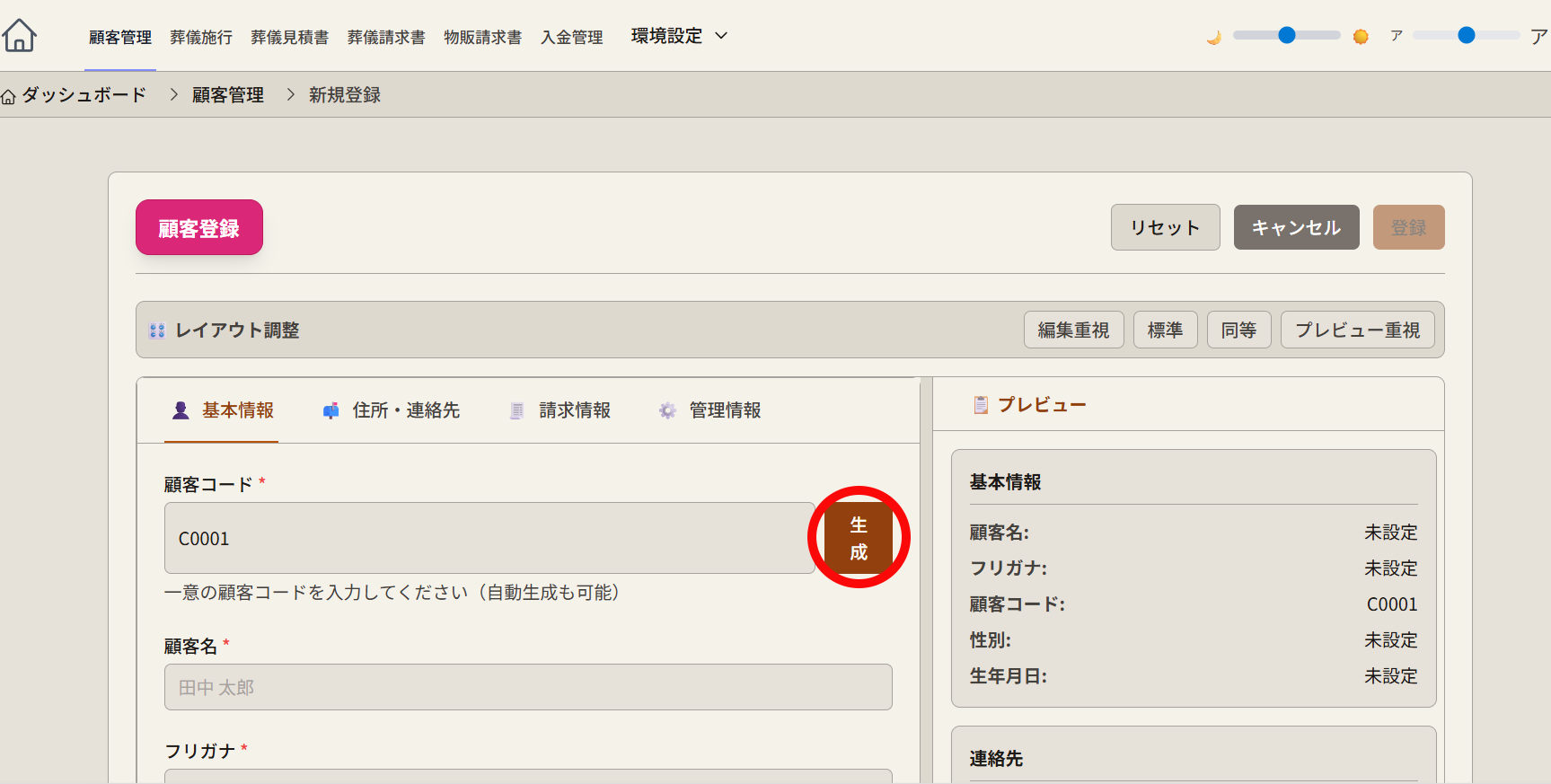The height and width of the screenshot is (784, 1551).
Task: Click the sun icon by brightness slider
Action: (1361, 37)
